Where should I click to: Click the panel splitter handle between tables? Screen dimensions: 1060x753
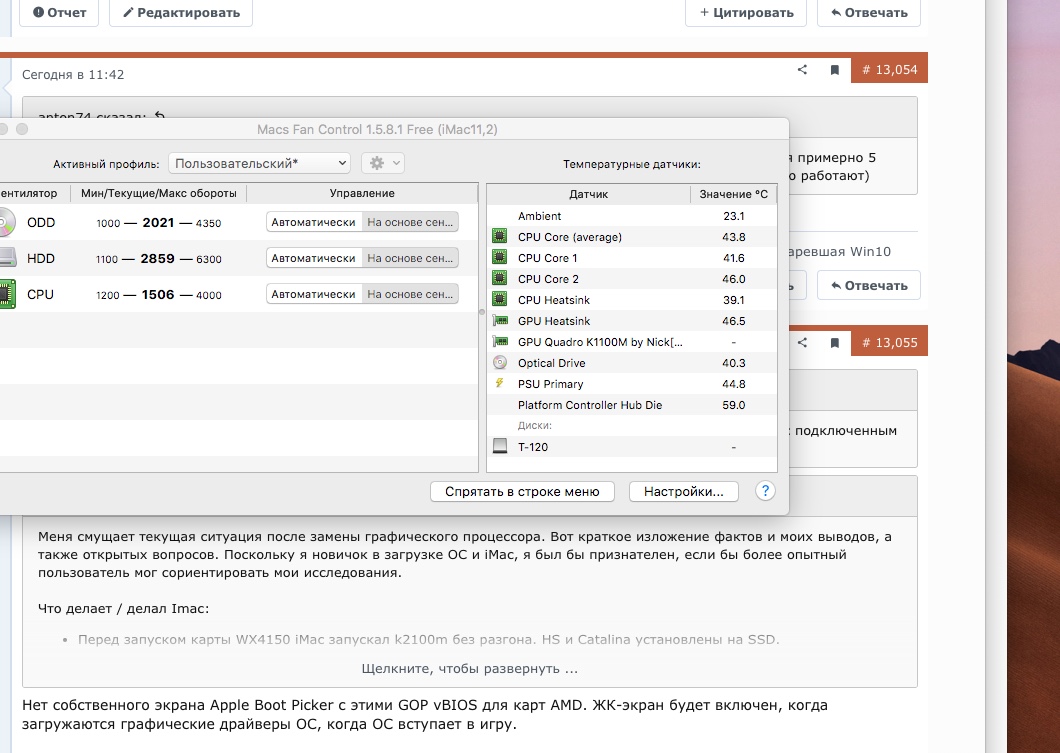[482, 312]
